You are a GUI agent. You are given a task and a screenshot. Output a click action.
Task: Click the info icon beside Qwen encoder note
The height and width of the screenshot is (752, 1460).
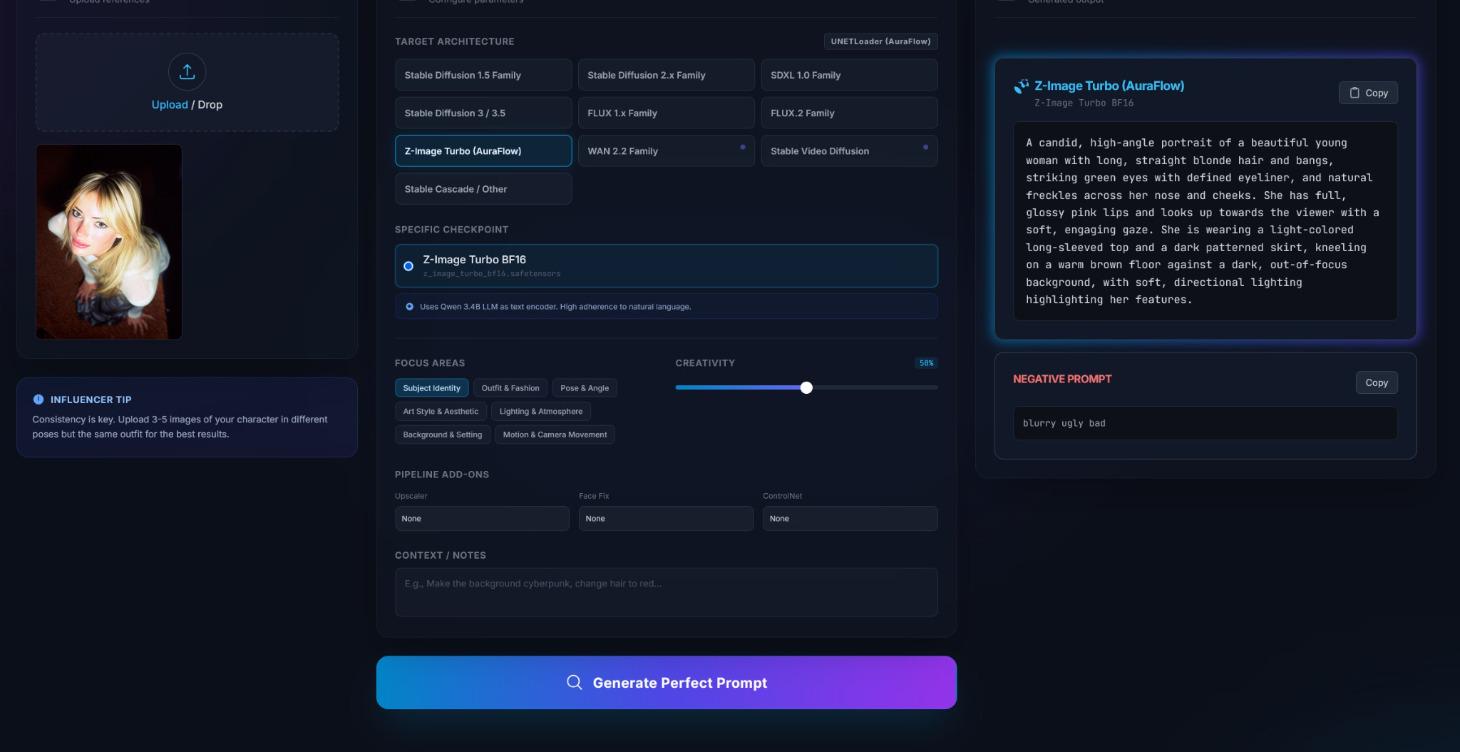click(x=409, y=307)
